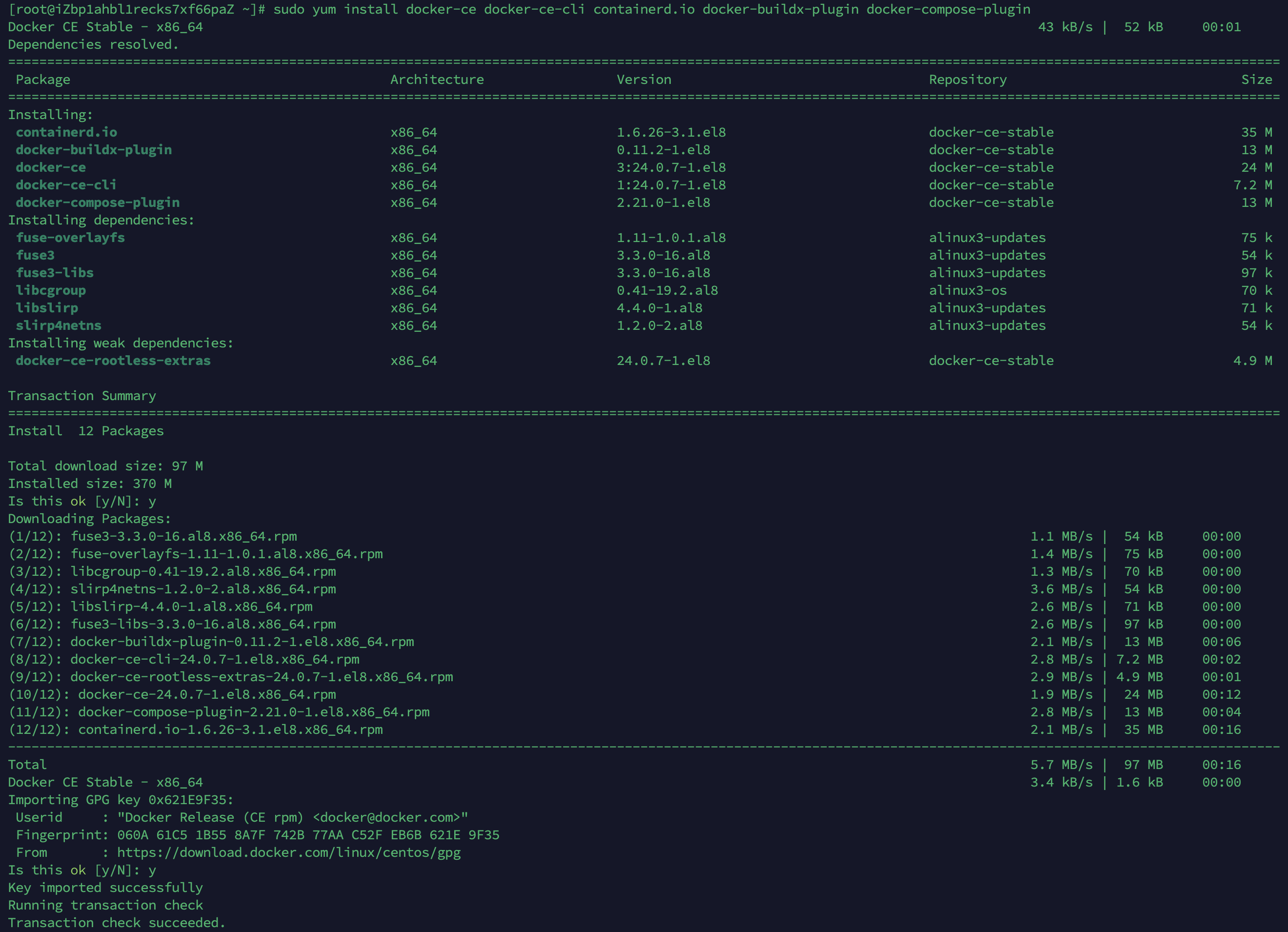Select the Architecture column header

[437, 80]
